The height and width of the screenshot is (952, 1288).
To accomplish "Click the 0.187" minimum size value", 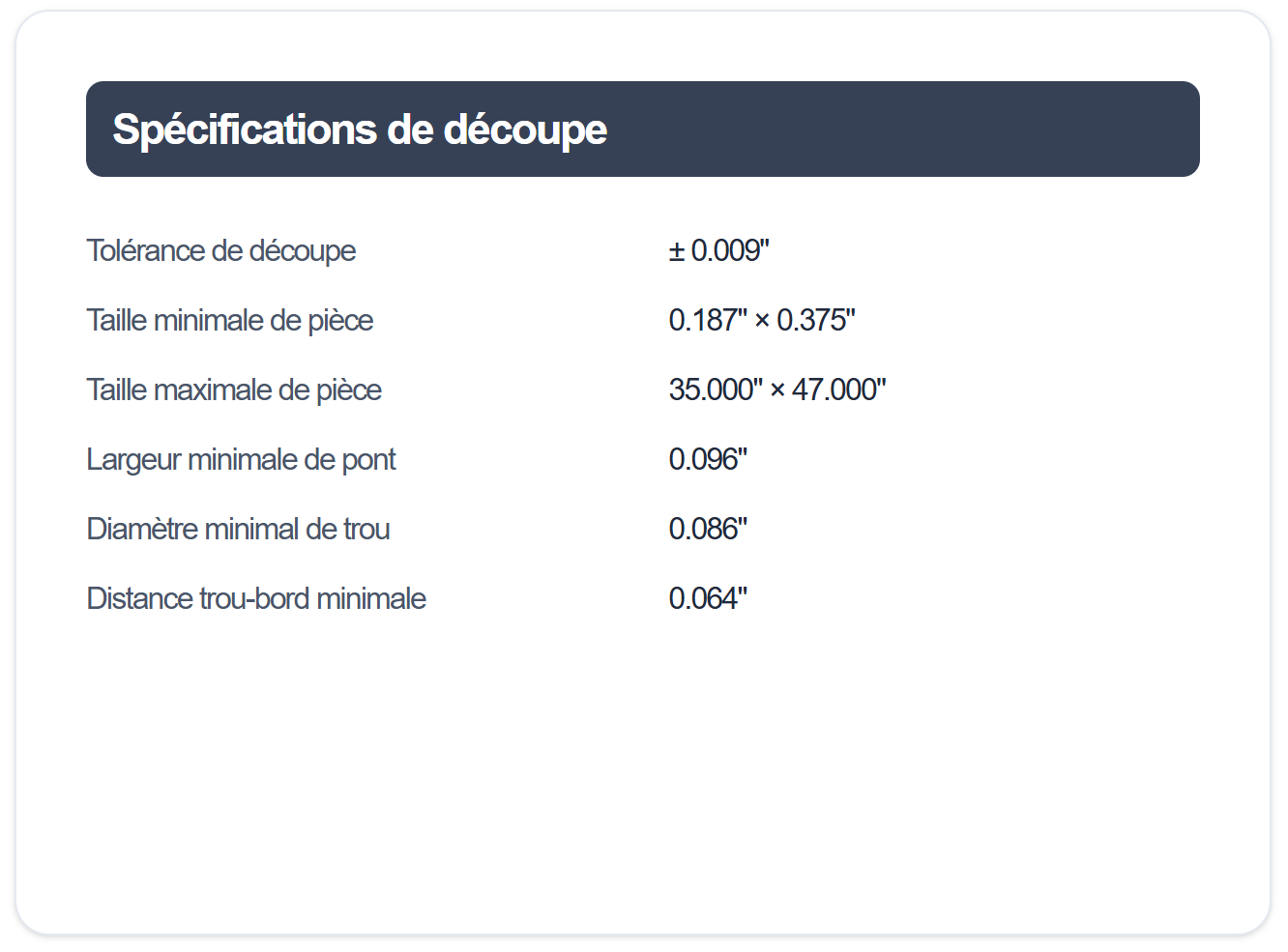I will point(708,321).
